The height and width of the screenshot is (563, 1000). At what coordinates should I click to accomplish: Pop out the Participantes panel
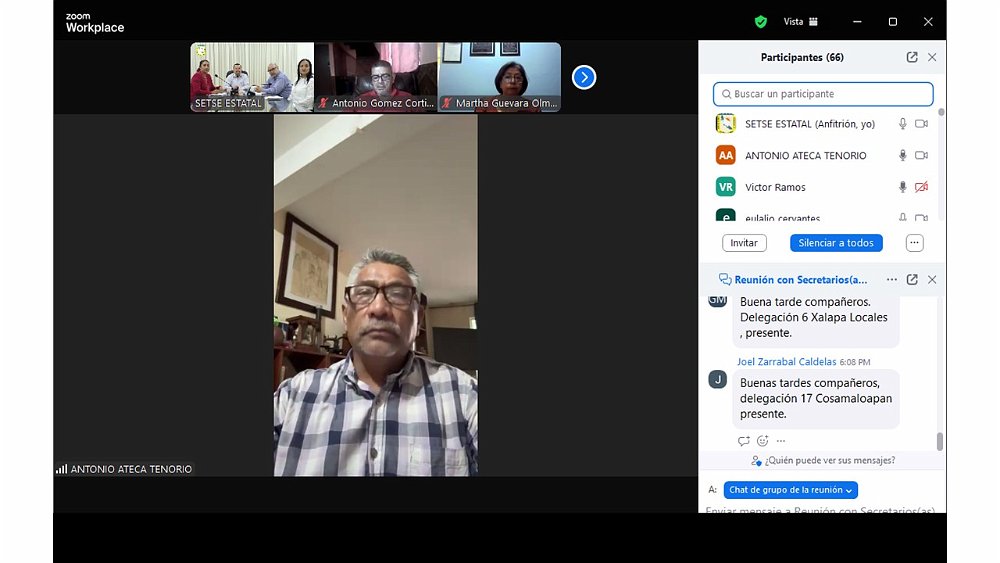tap(912, 58)
